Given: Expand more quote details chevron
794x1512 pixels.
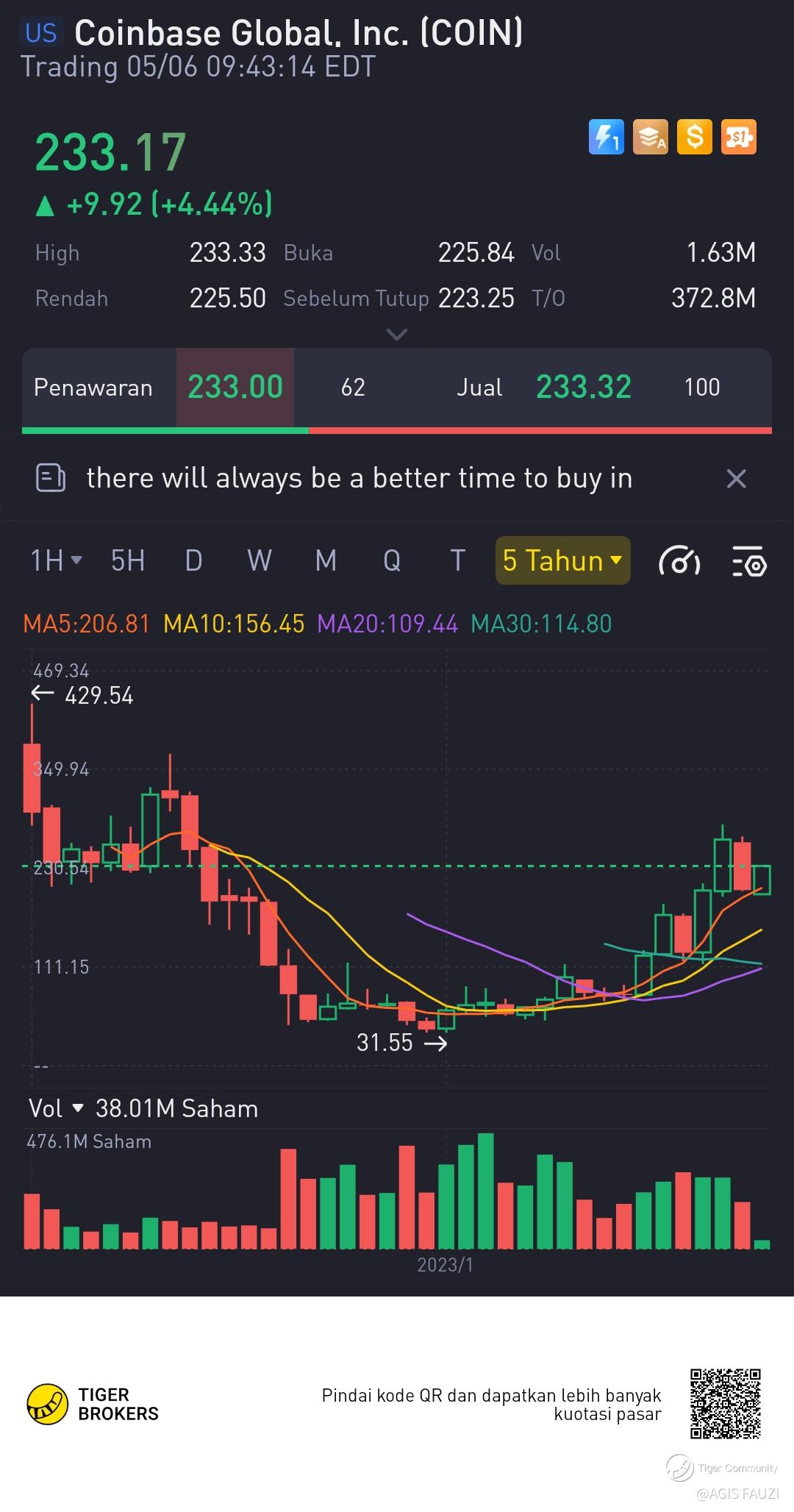Looking at the screenshot, I should tap(397, 335).
